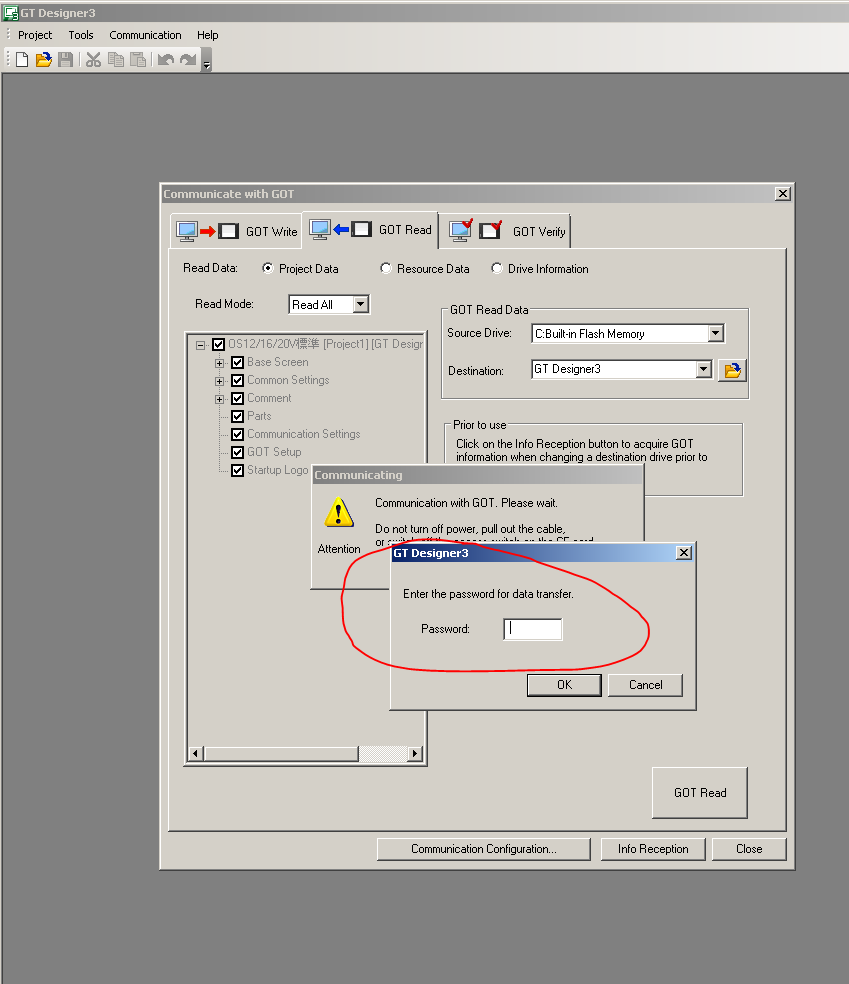Click the Close button at dialog bottom
Image resolution: width=849 pixels, height=984 pixels.
(x=749, y=849)
